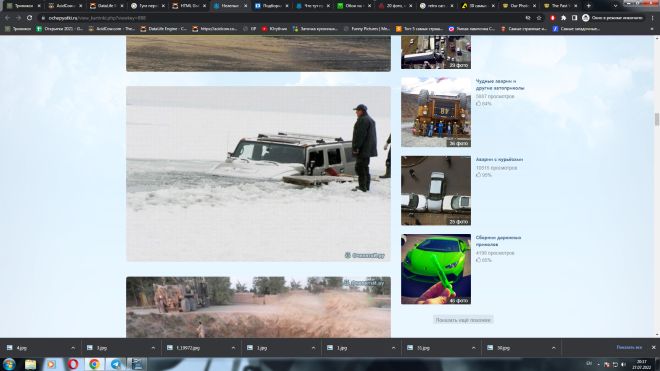Launch Opera from the taskbar

(73, 364)
